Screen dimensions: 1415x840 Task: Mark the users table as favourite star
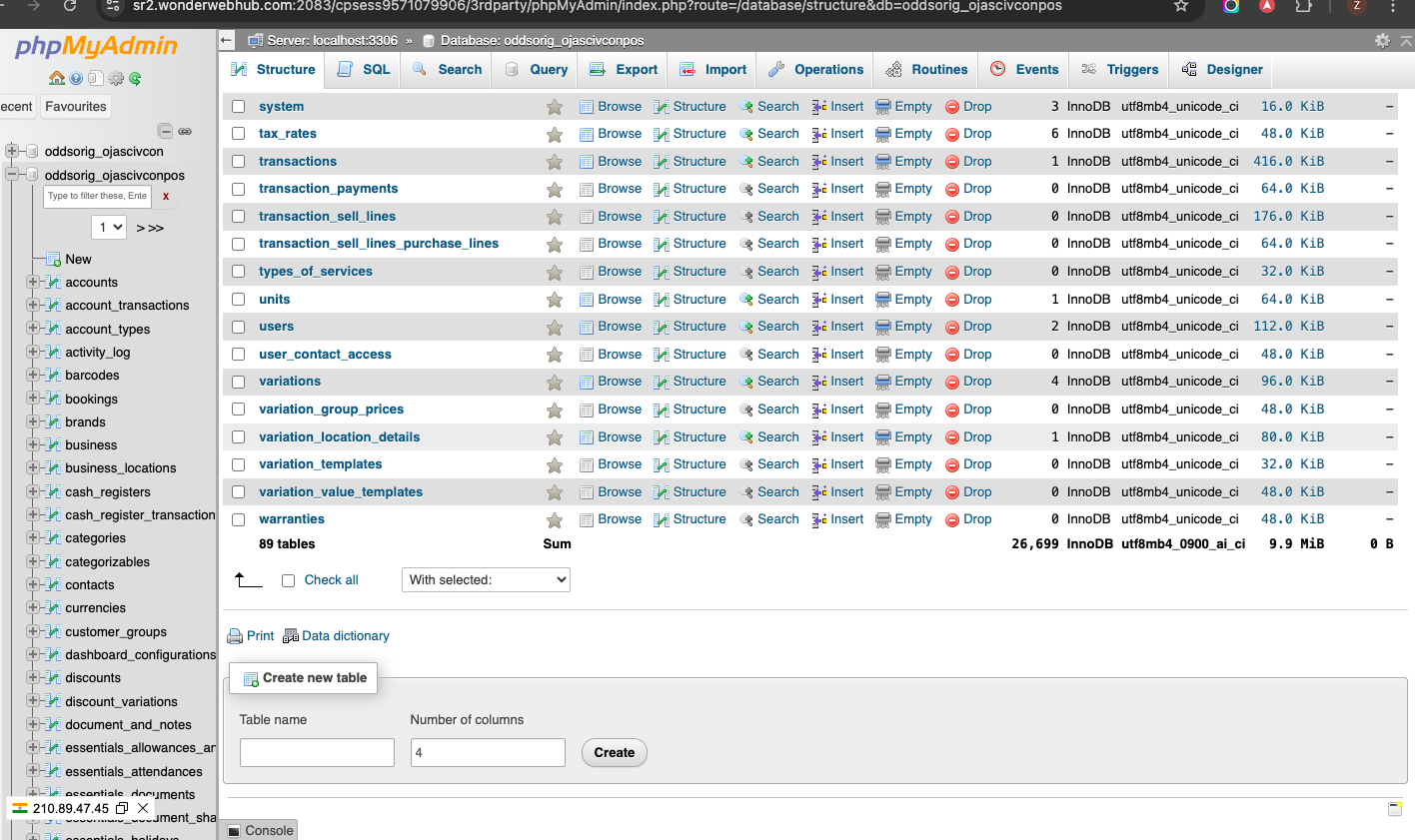[x=555, y=327]
